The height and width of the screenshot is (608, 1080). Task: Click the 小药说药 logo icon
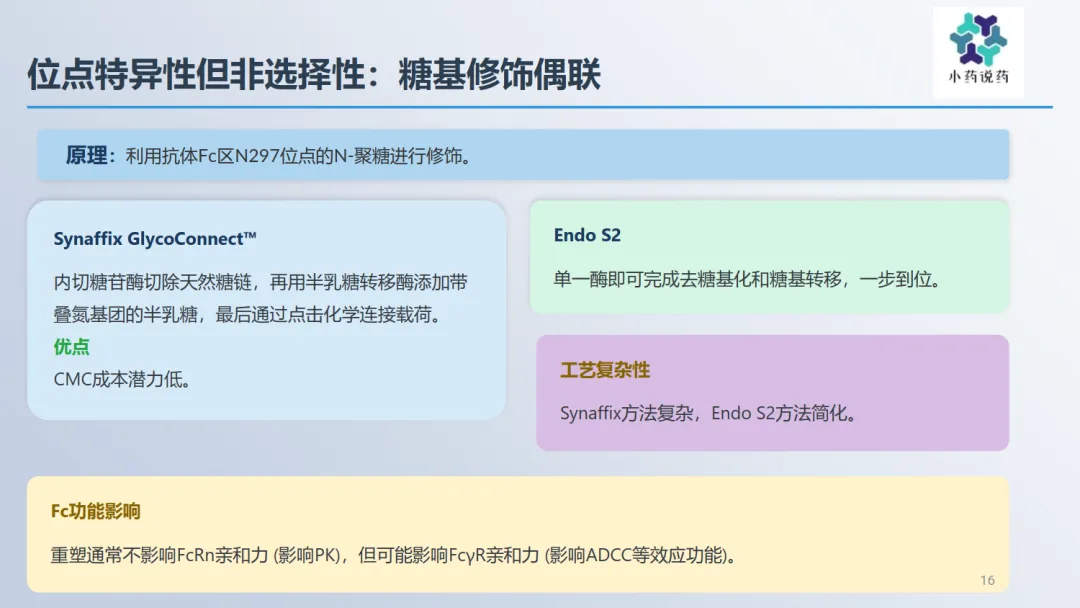coord(978,52)
